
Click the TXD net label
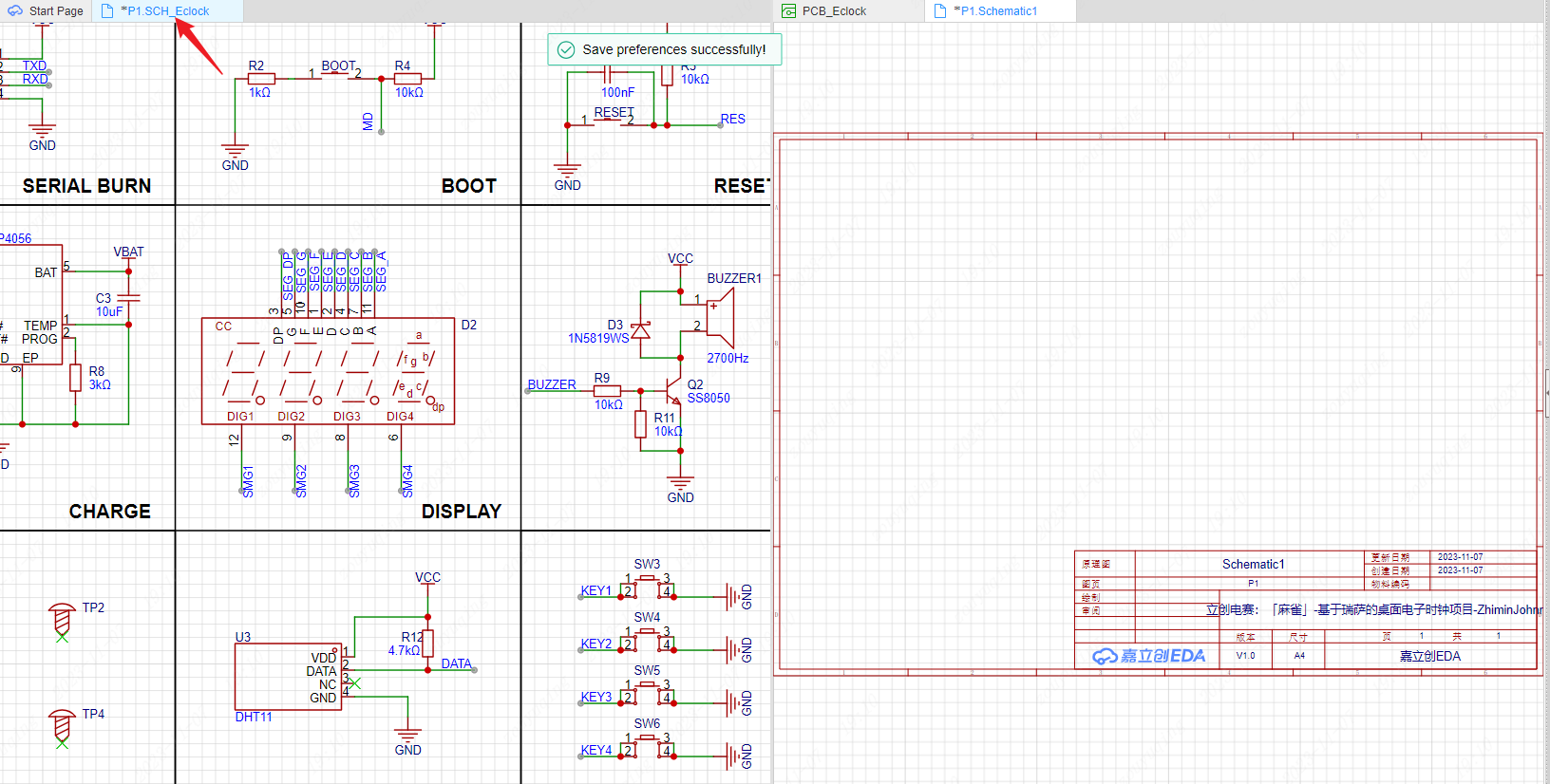pos(34,65)
